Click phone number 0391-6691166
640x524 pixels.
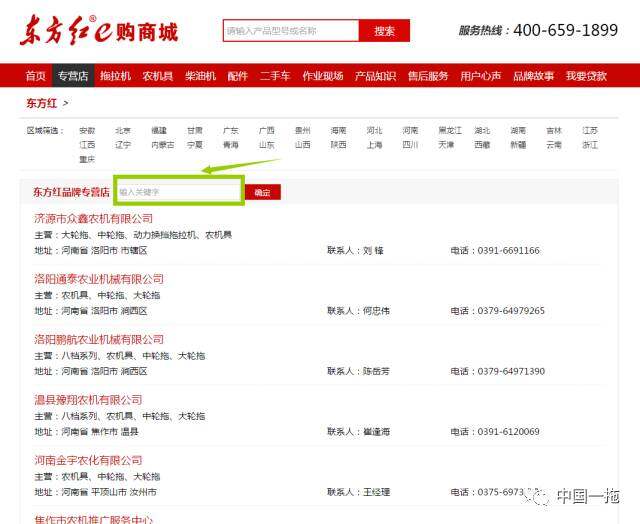coord(508,251)
